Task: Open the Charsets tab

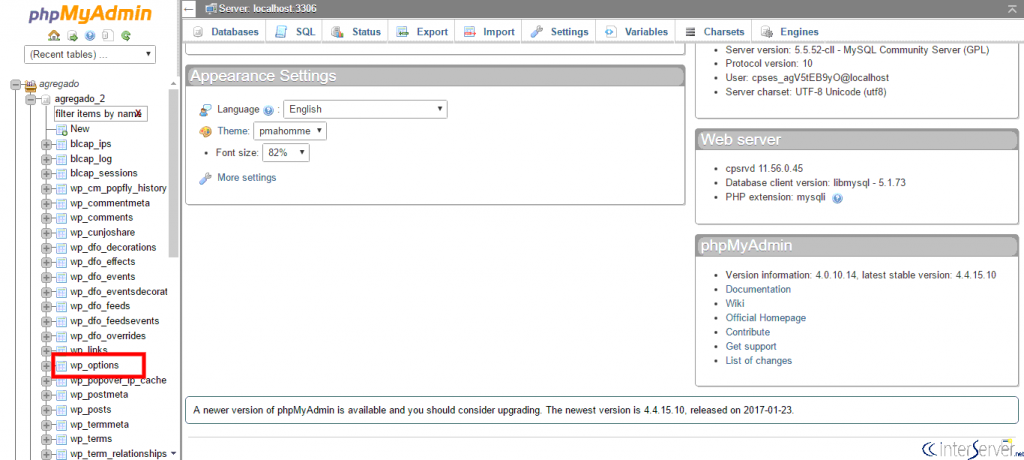Action: [x=714, y=31]
